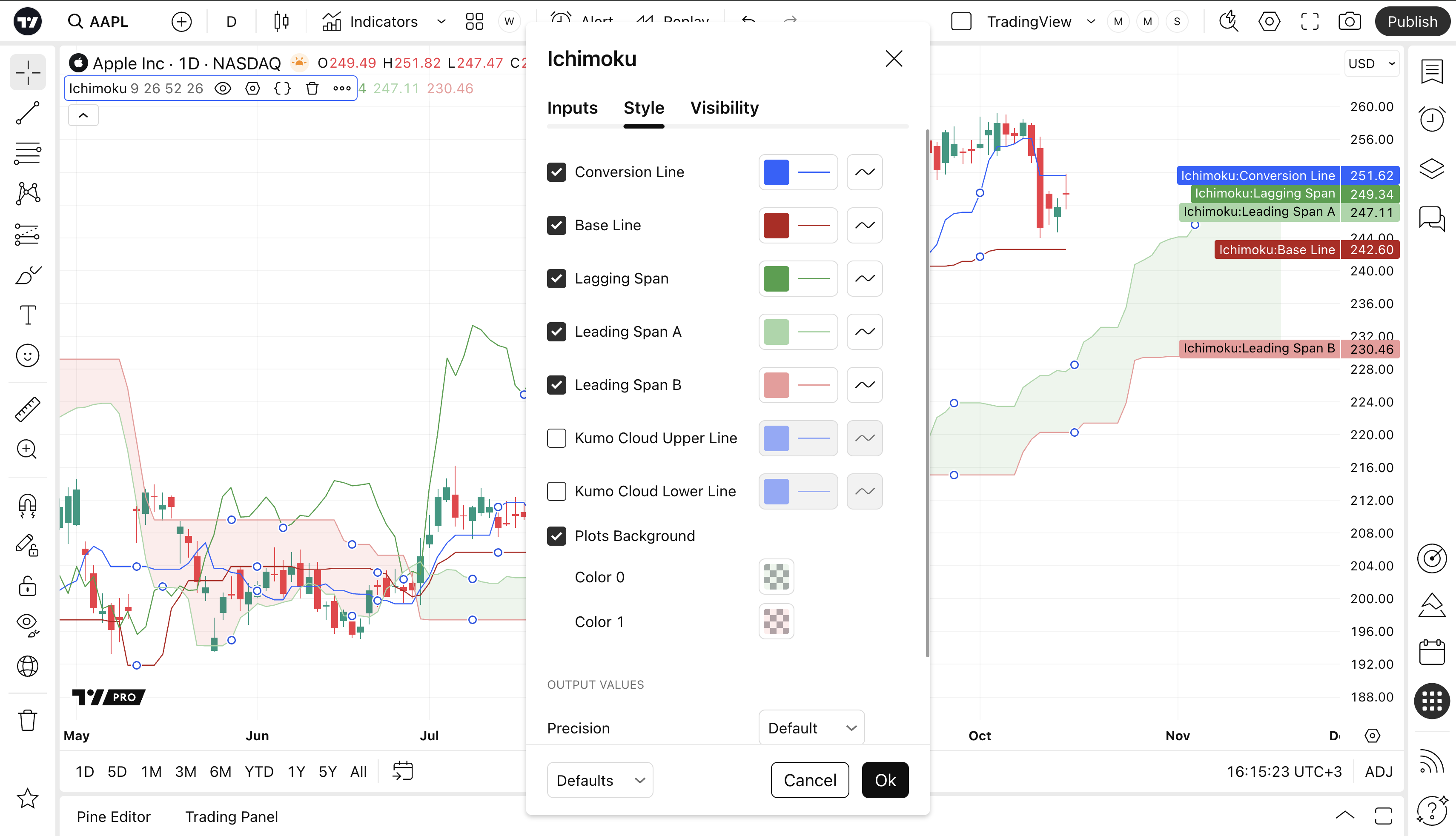This screenshot has width=1456, height=836.
Task: Expand the Defaults dropdown
Action: click(x=599, y=780)
